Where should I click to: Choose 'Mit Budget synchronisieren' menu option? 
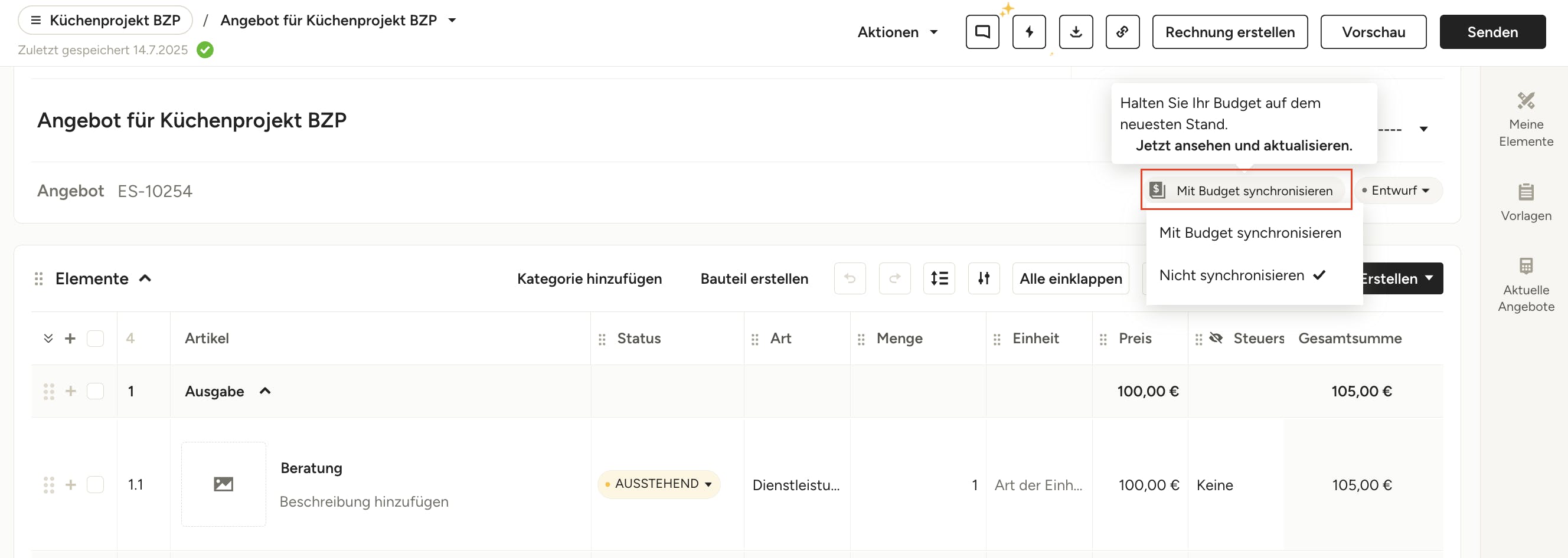(1250, 233)
